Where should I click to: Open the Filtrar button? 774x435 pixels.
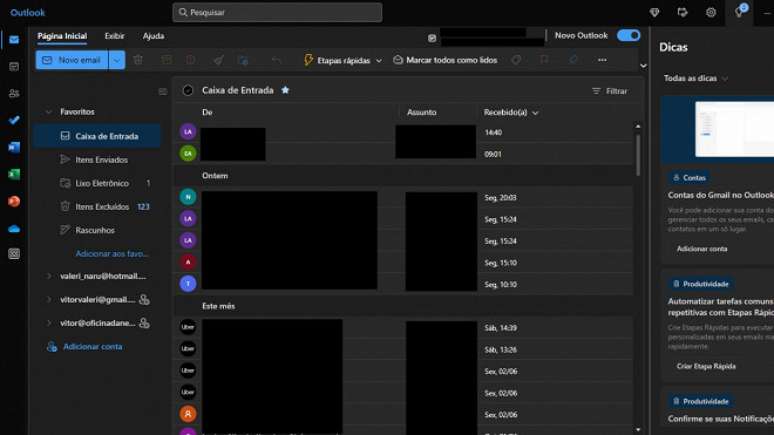(610, 91)
